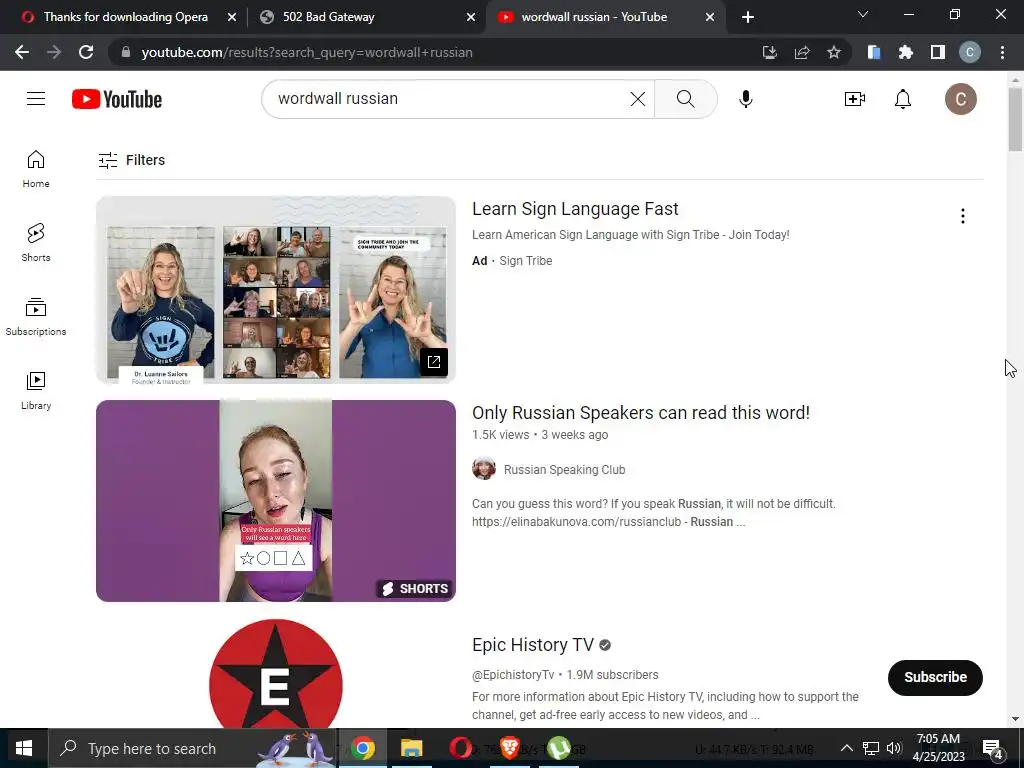
Task: Open Shorts in the sidebar
Action: coord(36,243)
